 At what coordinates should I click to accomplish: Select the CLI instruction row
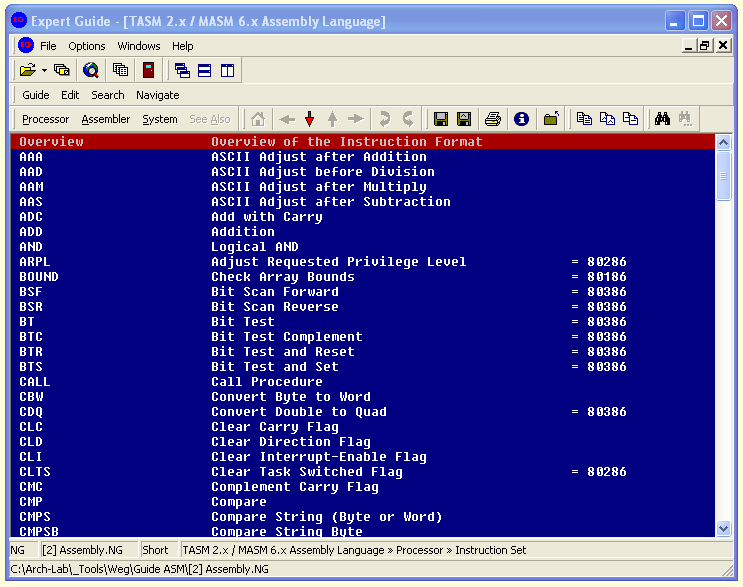pos(362,457)
